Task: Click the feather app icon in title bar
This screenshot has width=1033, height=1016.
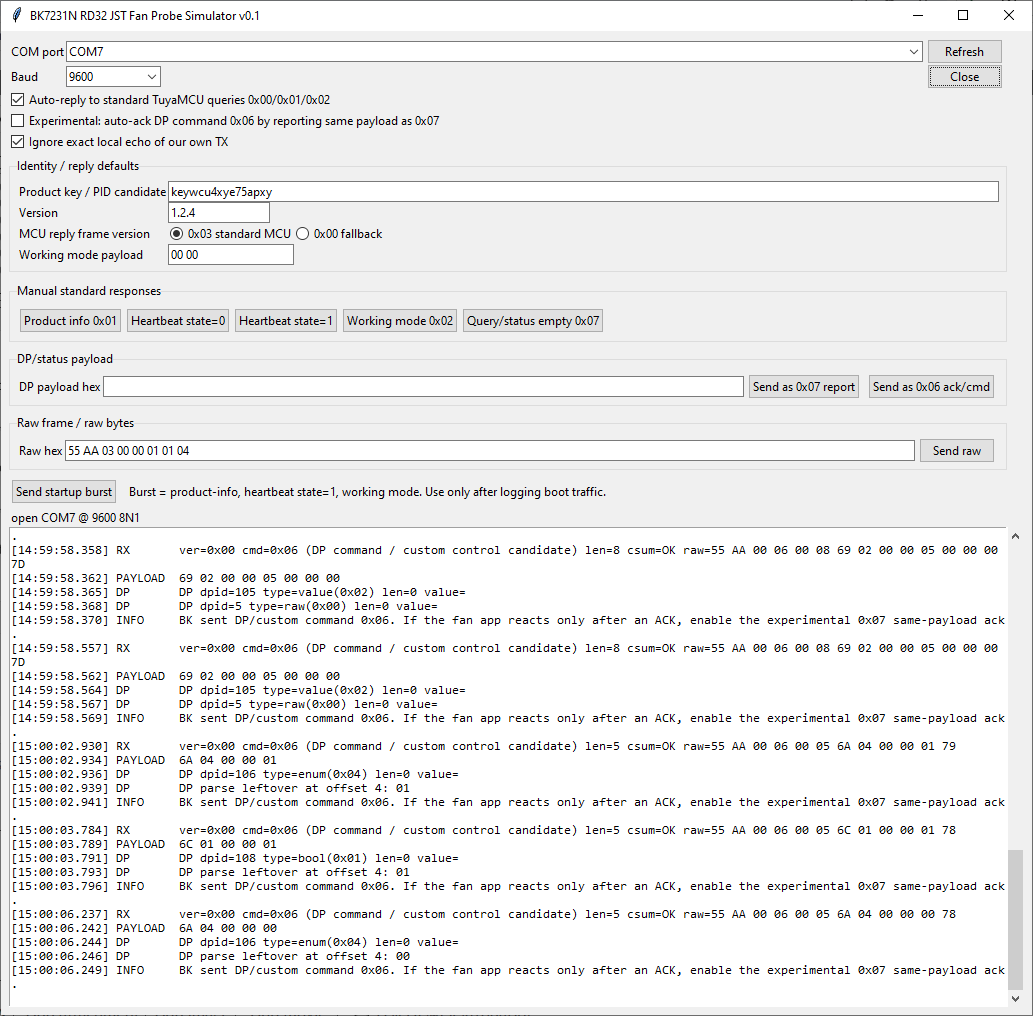Action: pos(17,15)
